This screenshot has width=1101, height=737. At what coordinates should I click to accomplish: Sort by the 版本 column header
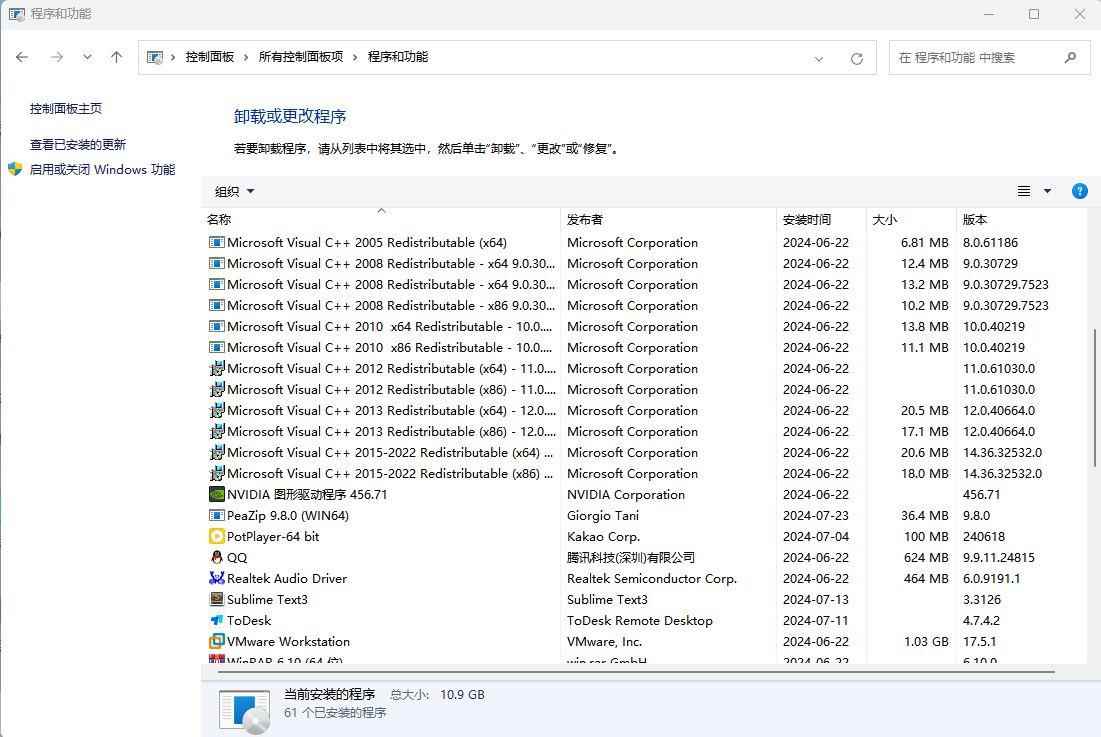coord(1022,219)
